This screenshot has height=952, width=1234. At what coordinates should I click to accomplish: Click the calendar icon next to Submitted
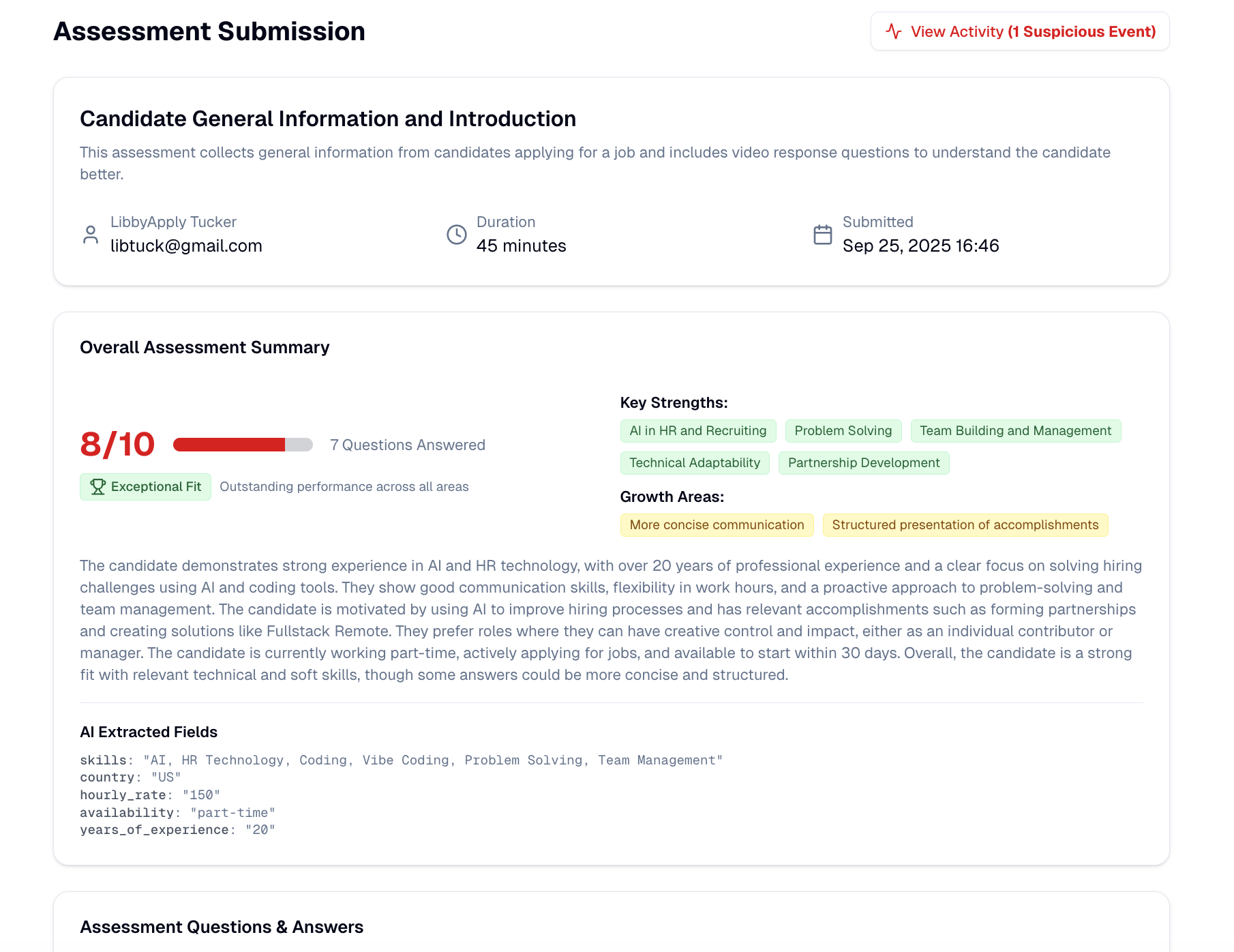(822, 234)
